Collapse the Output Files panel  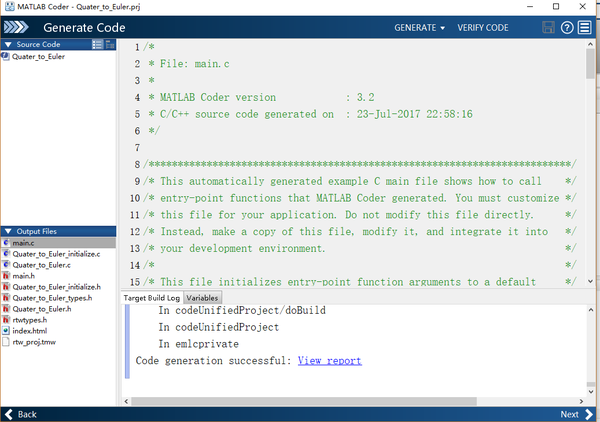pos(7,232)
